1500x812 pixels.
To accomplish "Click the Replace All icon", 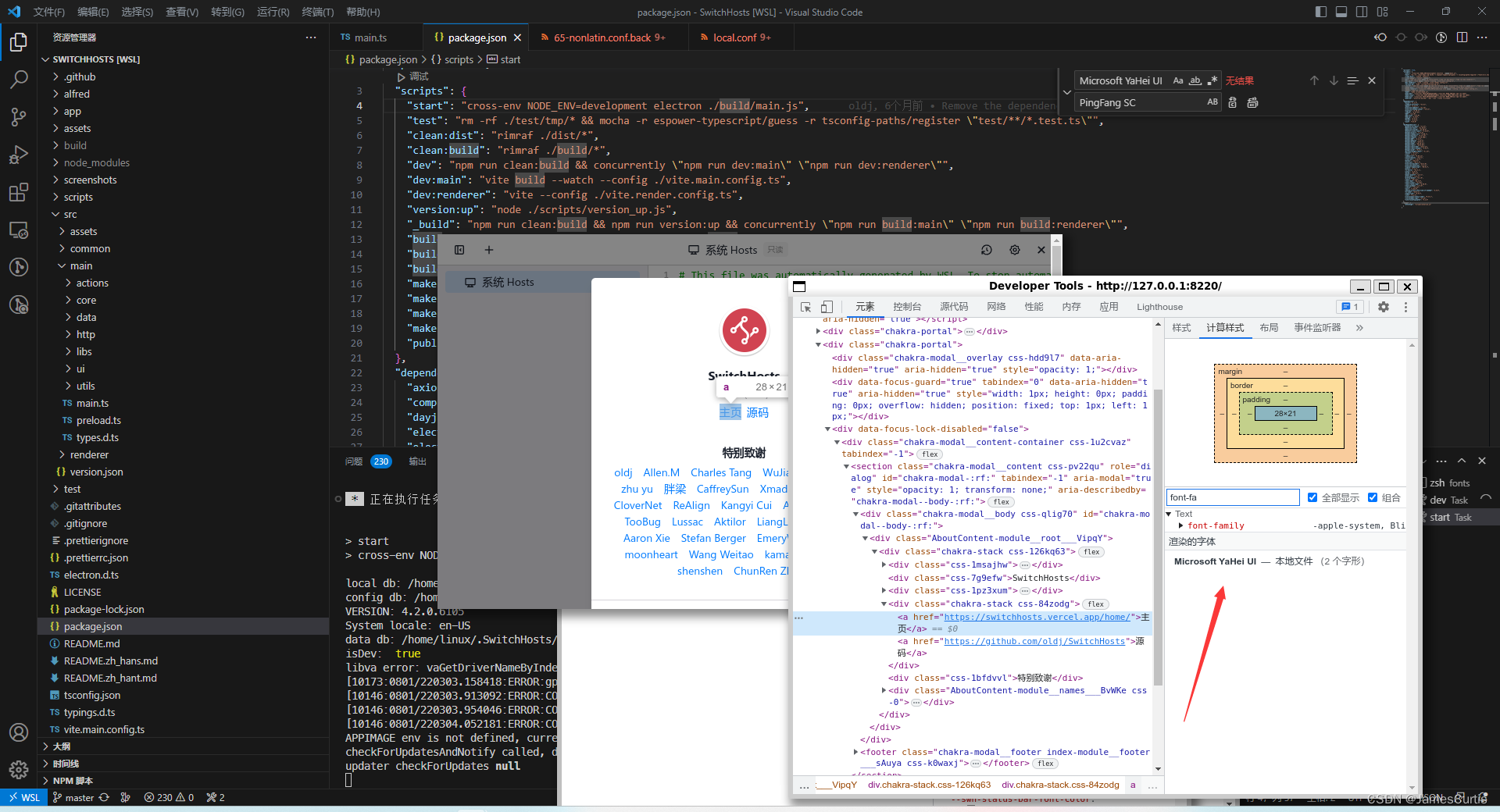I will point(1252,102).
